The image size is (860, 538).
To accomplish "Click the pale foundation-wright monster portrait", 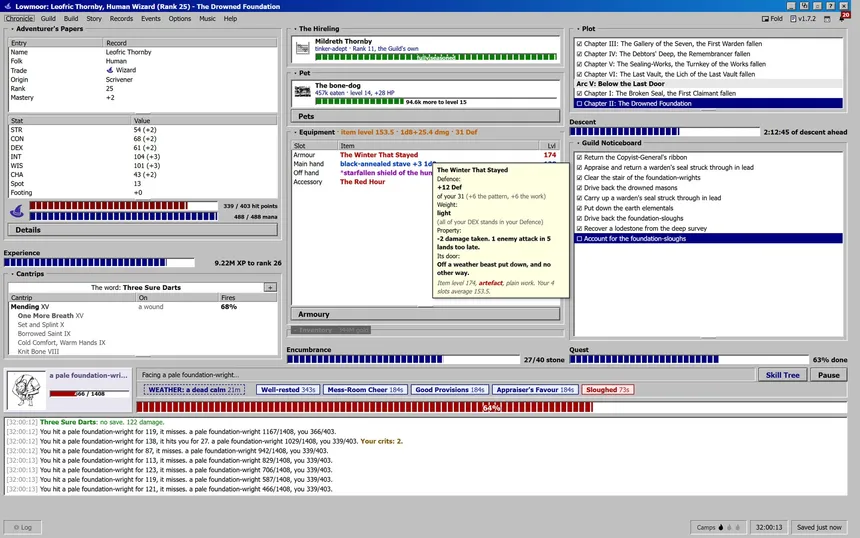I will click(26, 390).
